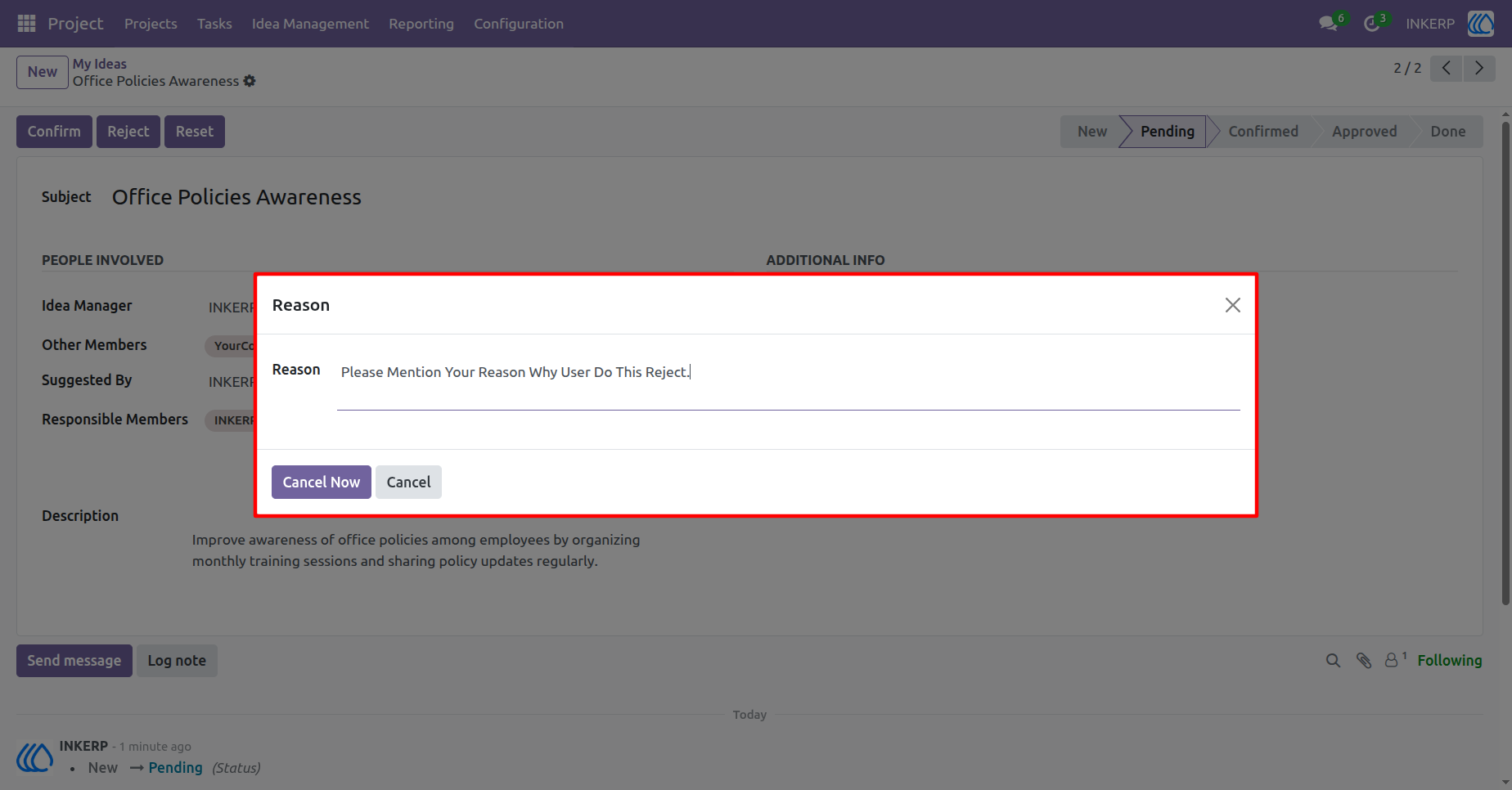Select the New status stage
1512x790 pixels.
tap(1091, 132)
